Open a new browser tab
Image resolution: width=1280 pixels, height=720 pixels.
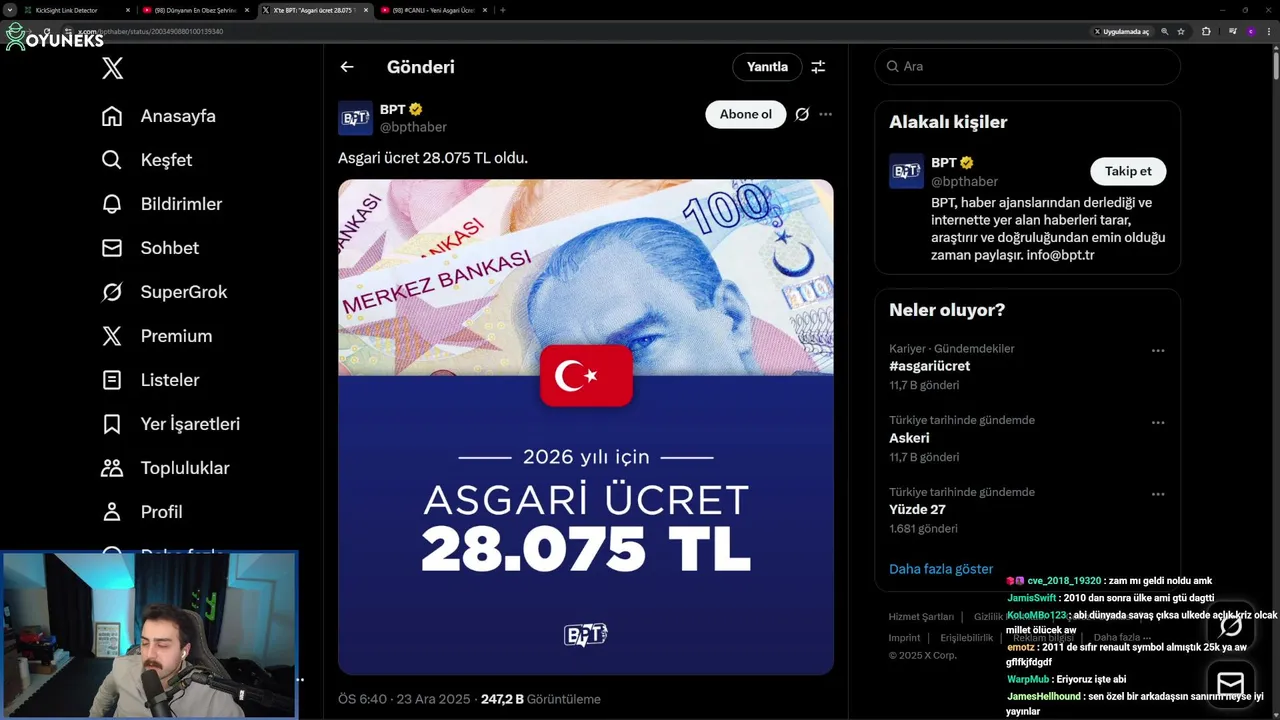click(x=502, y=10)
